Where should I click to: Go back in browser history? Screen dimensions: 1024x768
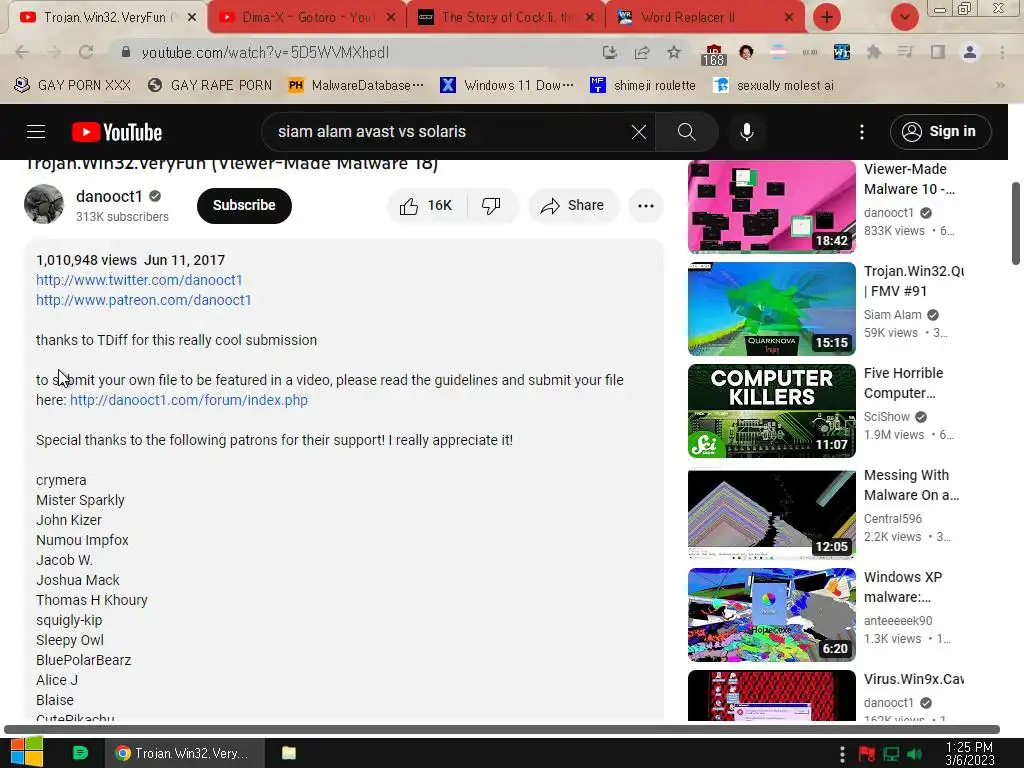(x=22, y=52)
